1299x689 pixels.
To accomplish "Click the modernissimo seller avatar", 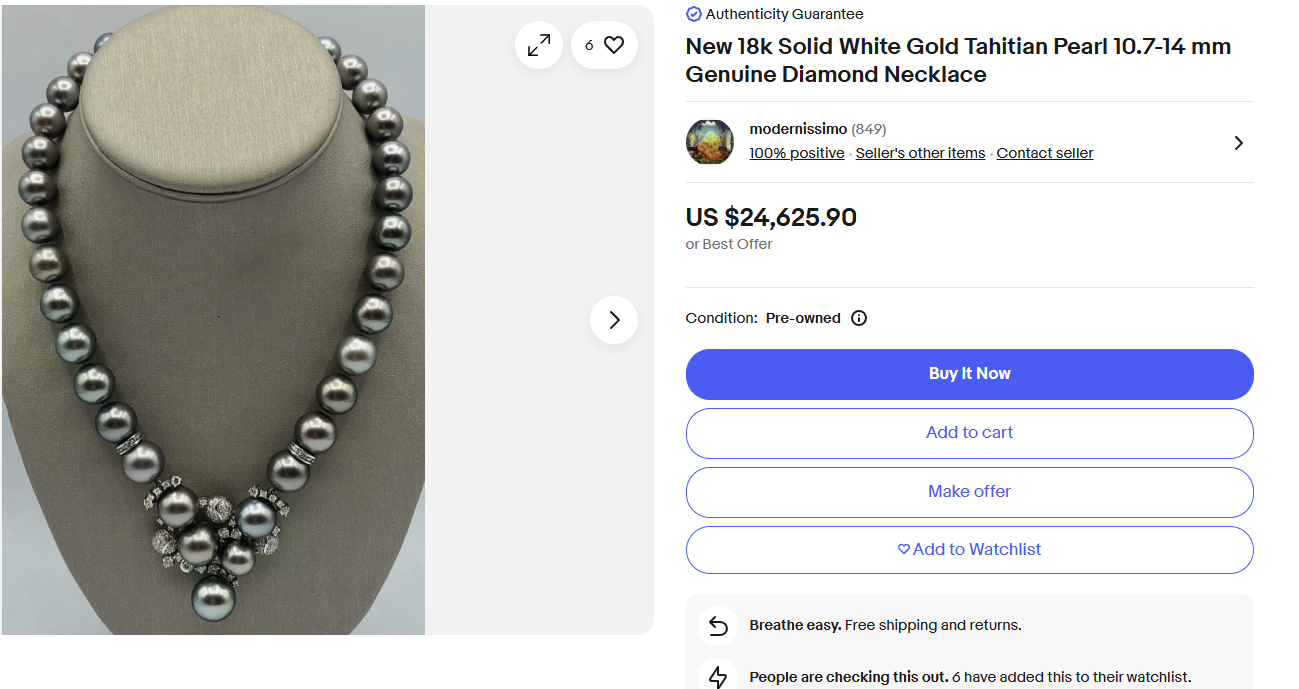I will tap(710, 142).
